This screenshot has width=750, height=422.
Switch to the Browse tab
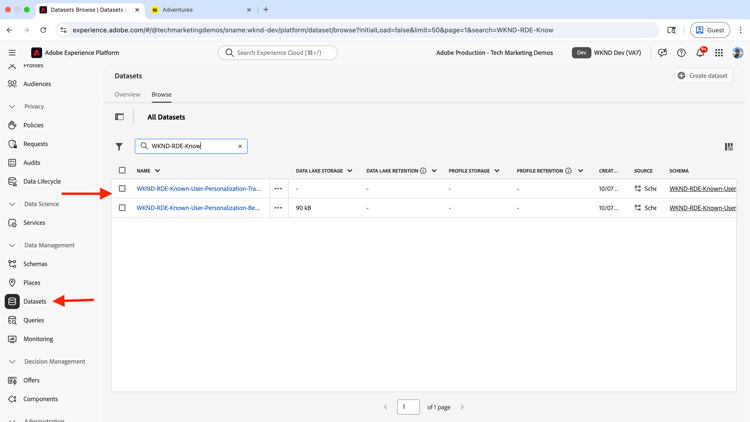click(162, 95)
